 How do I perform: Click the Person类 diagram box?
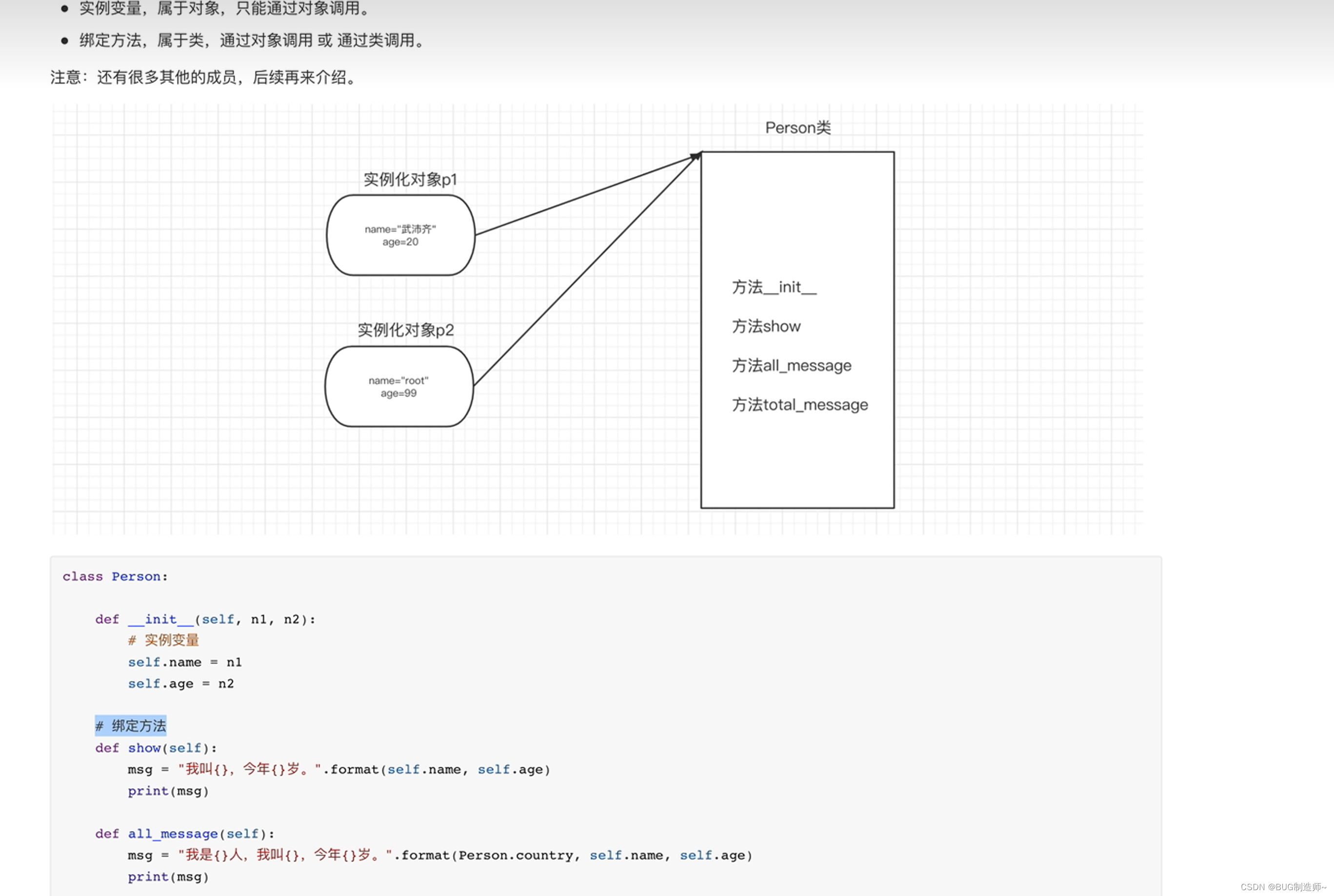pyautogui.click(x=796, y=329)
